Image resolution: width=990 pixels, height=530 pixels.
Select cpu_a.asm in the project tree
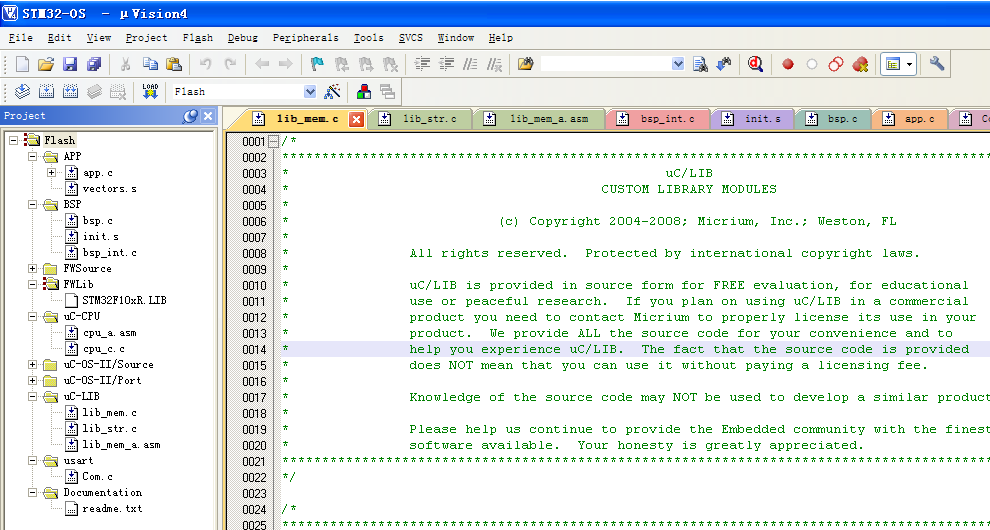(x=109, y=332)
